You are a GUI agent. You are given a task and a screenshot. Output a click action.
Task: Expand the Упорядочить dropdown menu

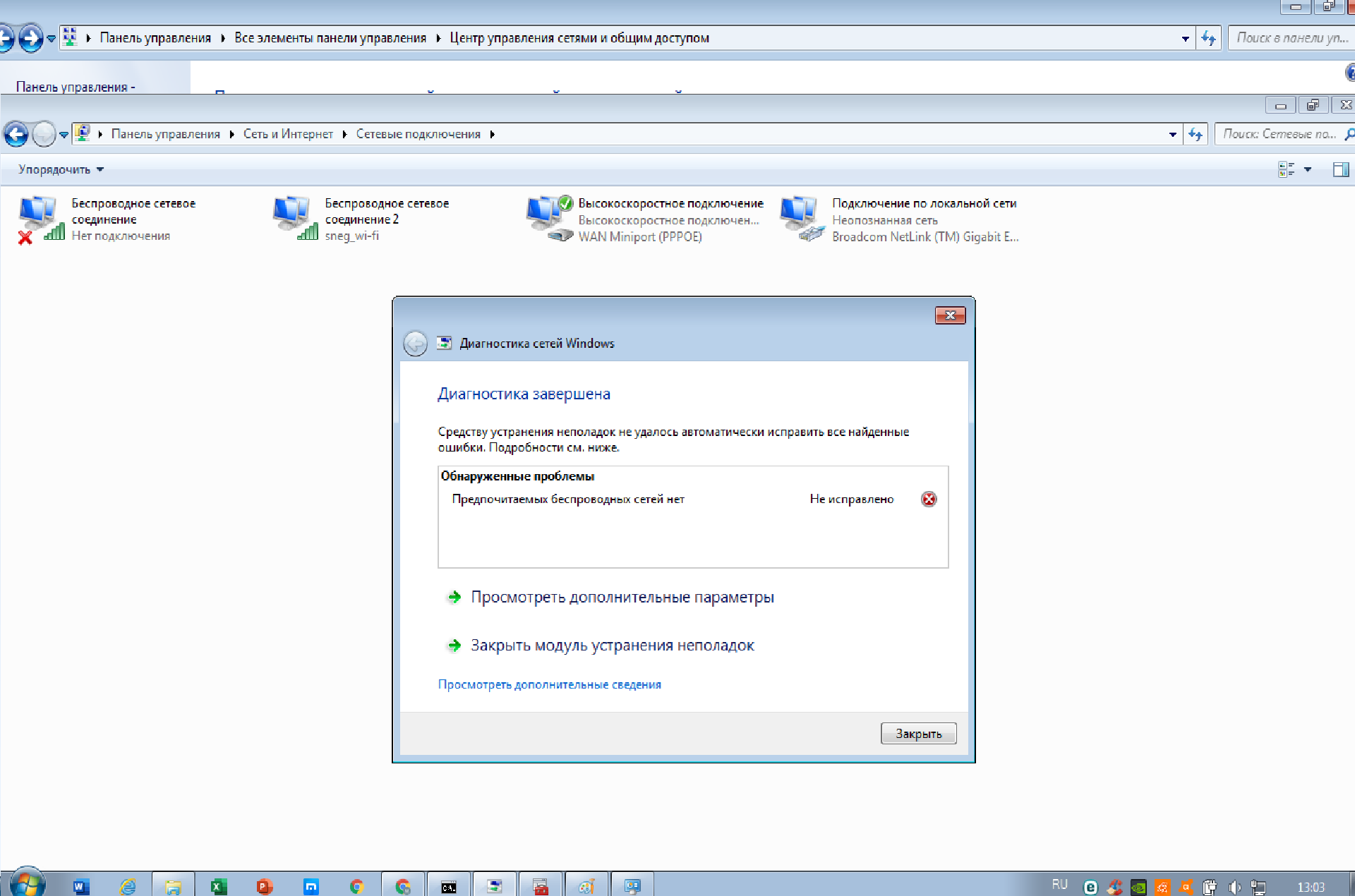(61, 169)
